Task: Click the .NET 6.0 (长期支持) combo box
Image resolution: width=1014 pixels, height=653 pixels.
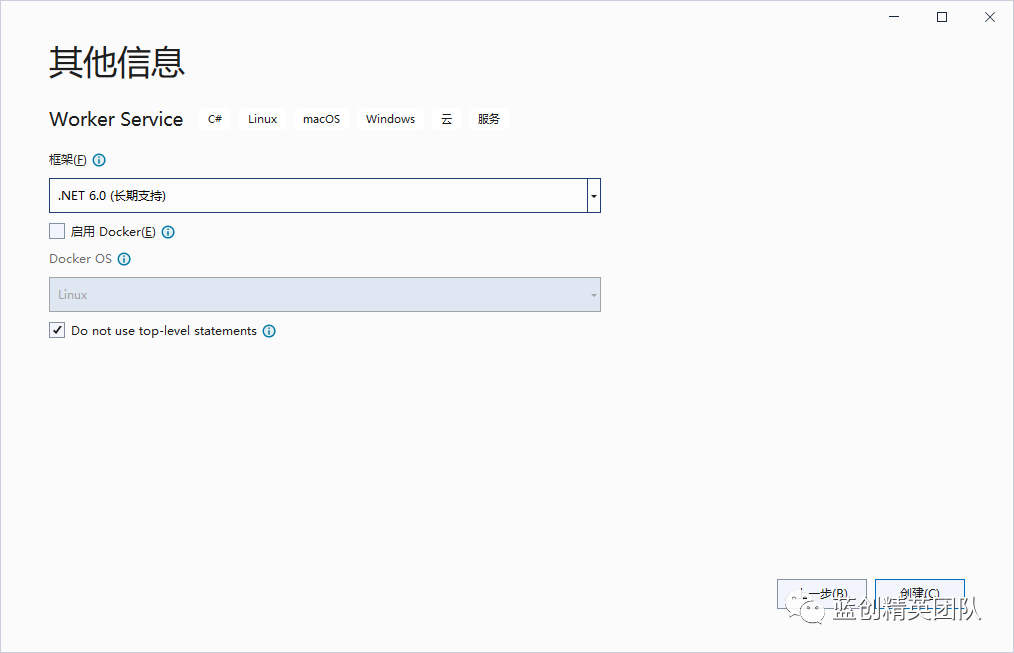Action: coord(325,195)
